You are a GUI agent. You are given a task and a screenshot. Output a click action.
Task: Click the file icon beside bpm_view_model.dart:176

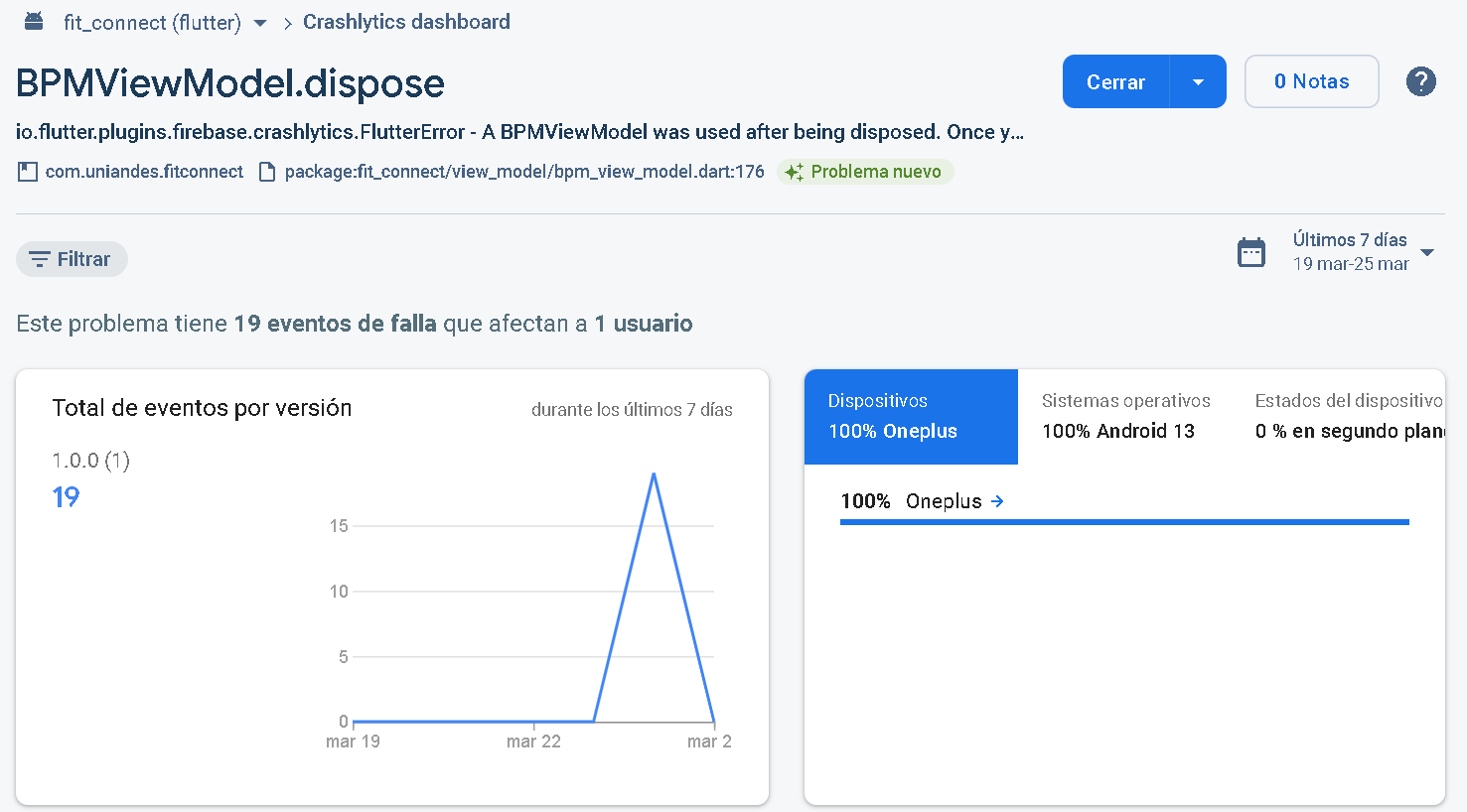266,172
